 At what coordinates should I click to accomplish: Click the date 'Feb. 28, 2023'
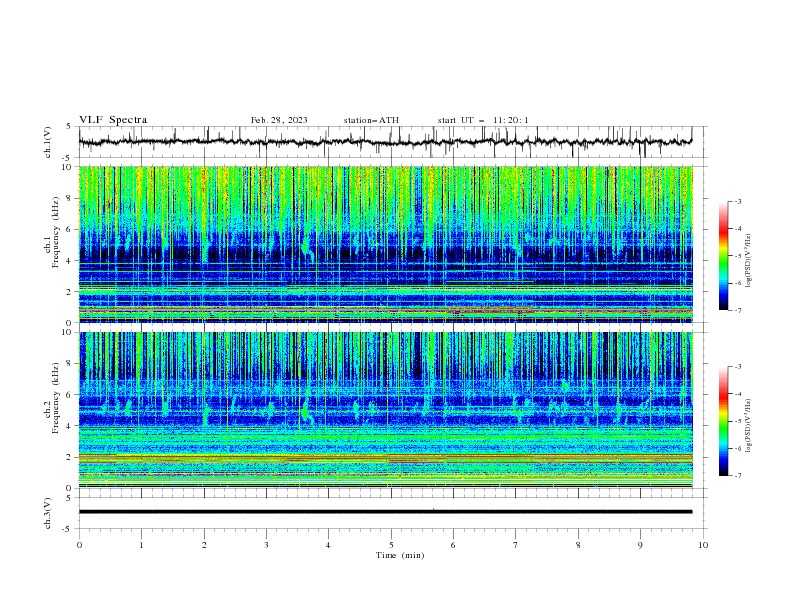click(x=279, y=120)
